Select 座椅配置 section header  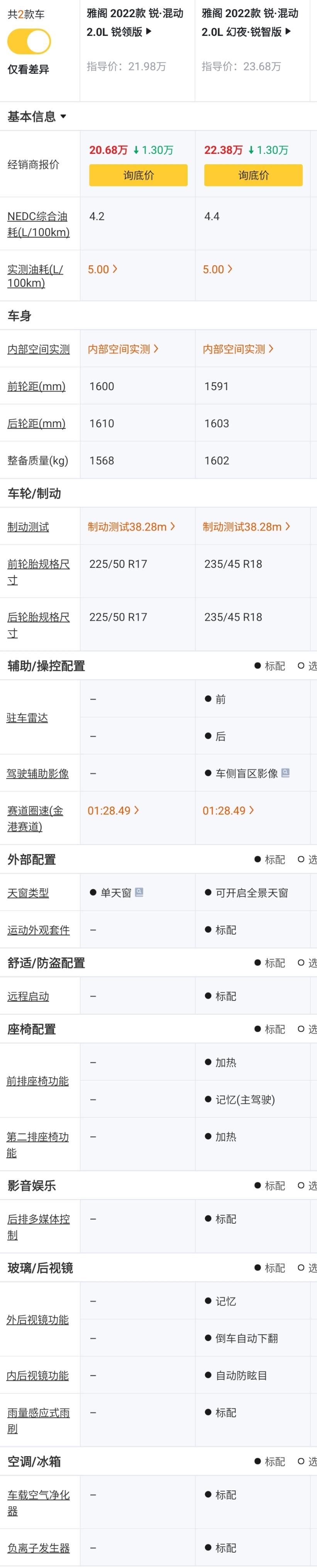32,1029
